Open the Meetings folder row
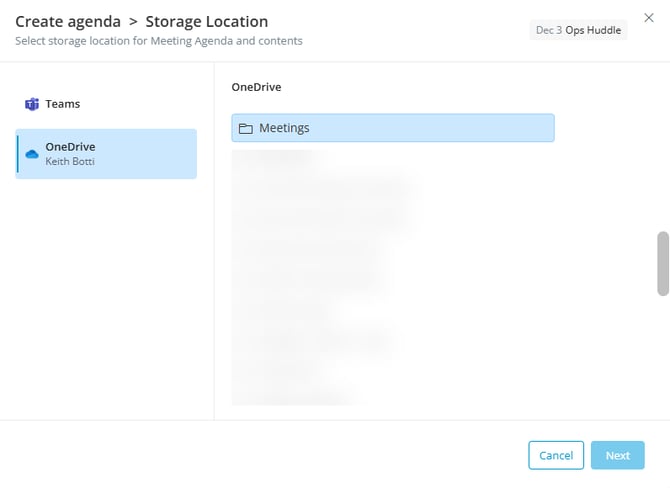The image size is (670, 488). tap(392, 128)
